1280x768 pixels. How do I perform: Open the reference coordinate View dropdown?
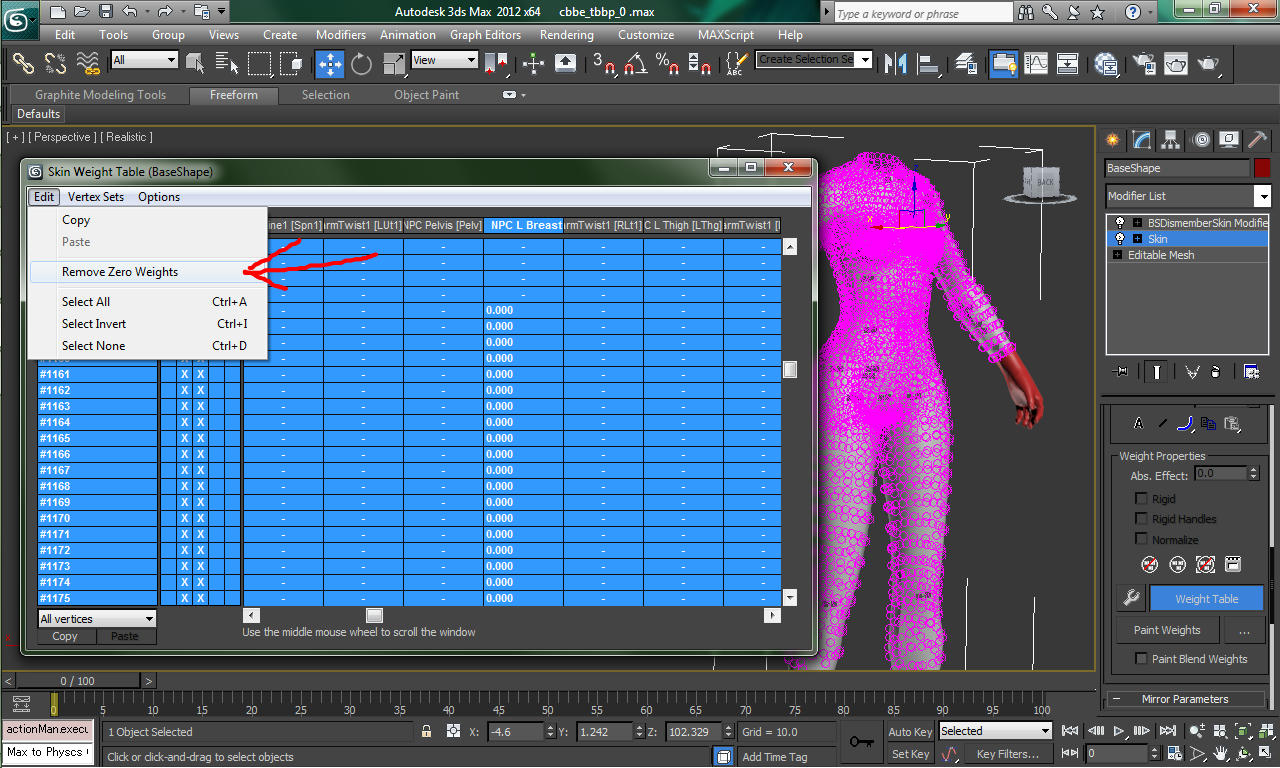coord(445,60)
